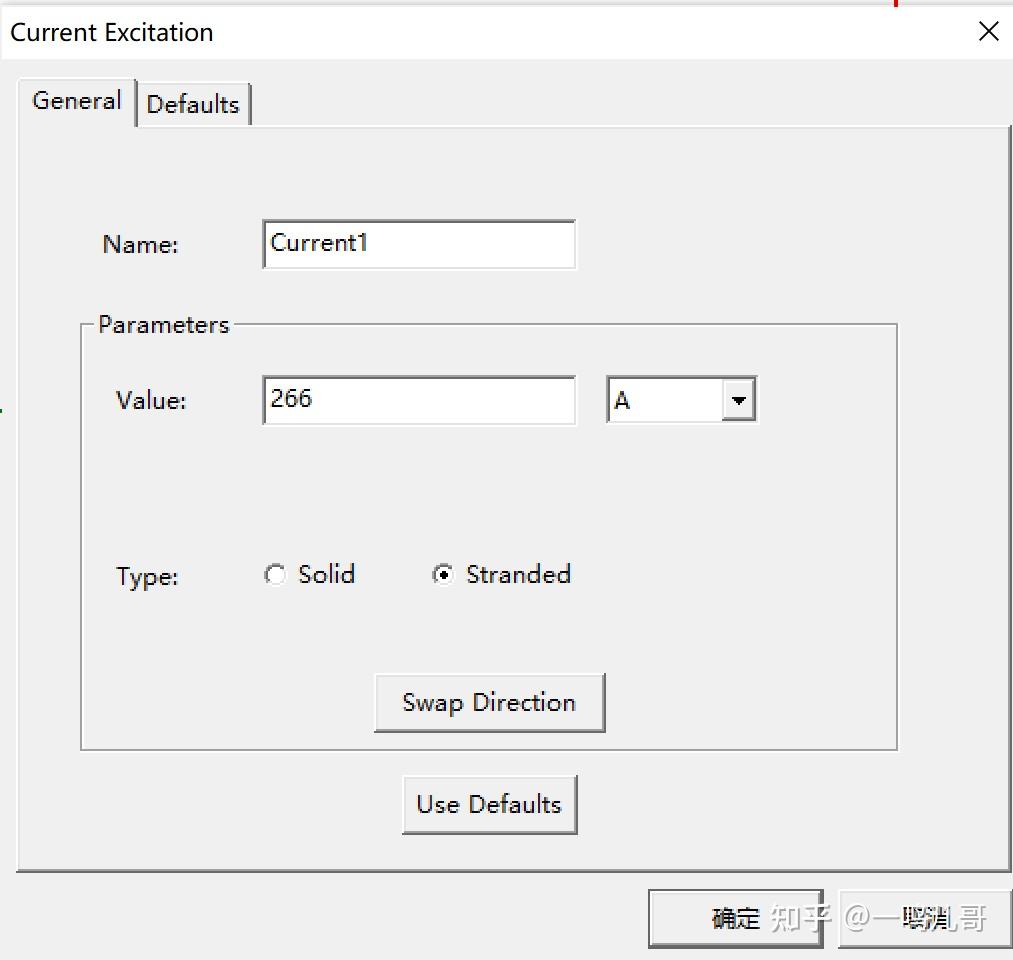Open the Defaults tab

(193, 104)
